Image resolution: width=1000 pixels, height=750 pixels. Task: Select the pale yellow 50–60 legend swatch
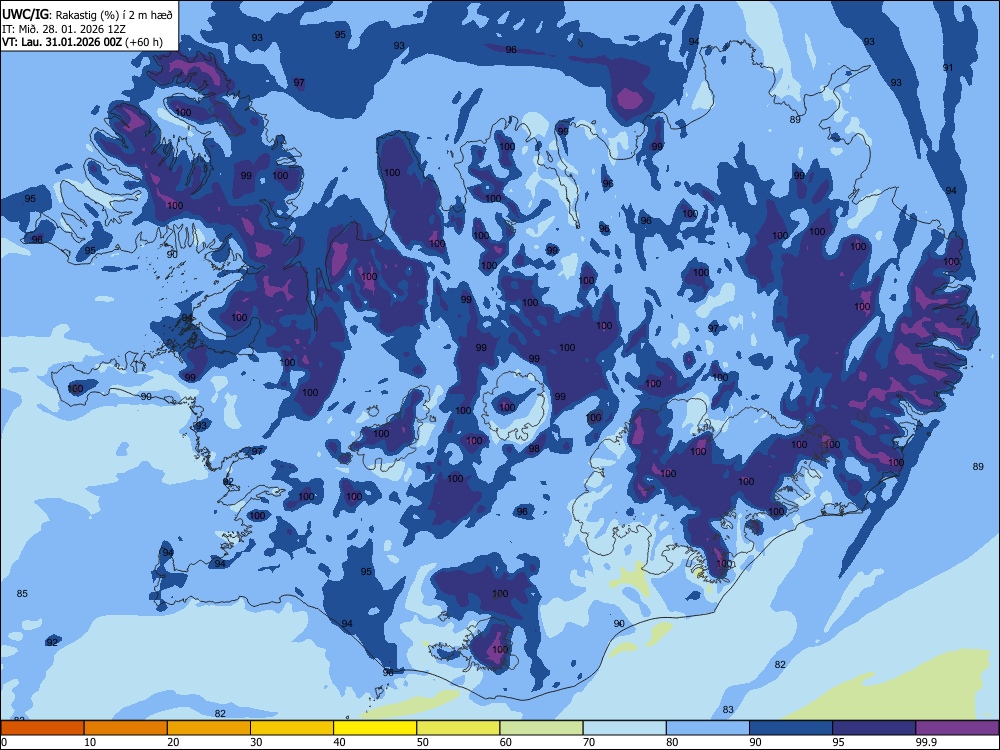458,728
